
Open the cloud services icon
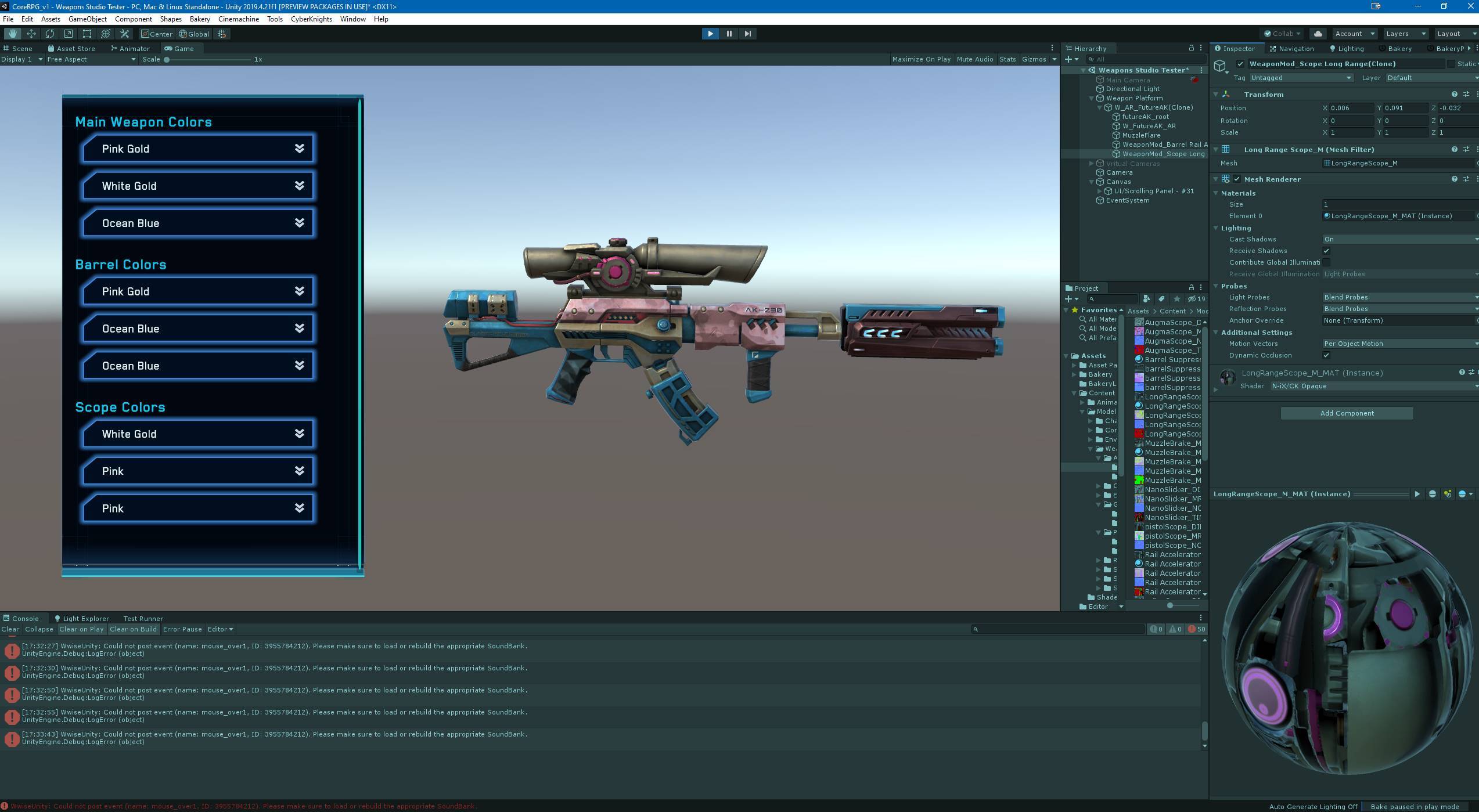(x=1318, y=34)
